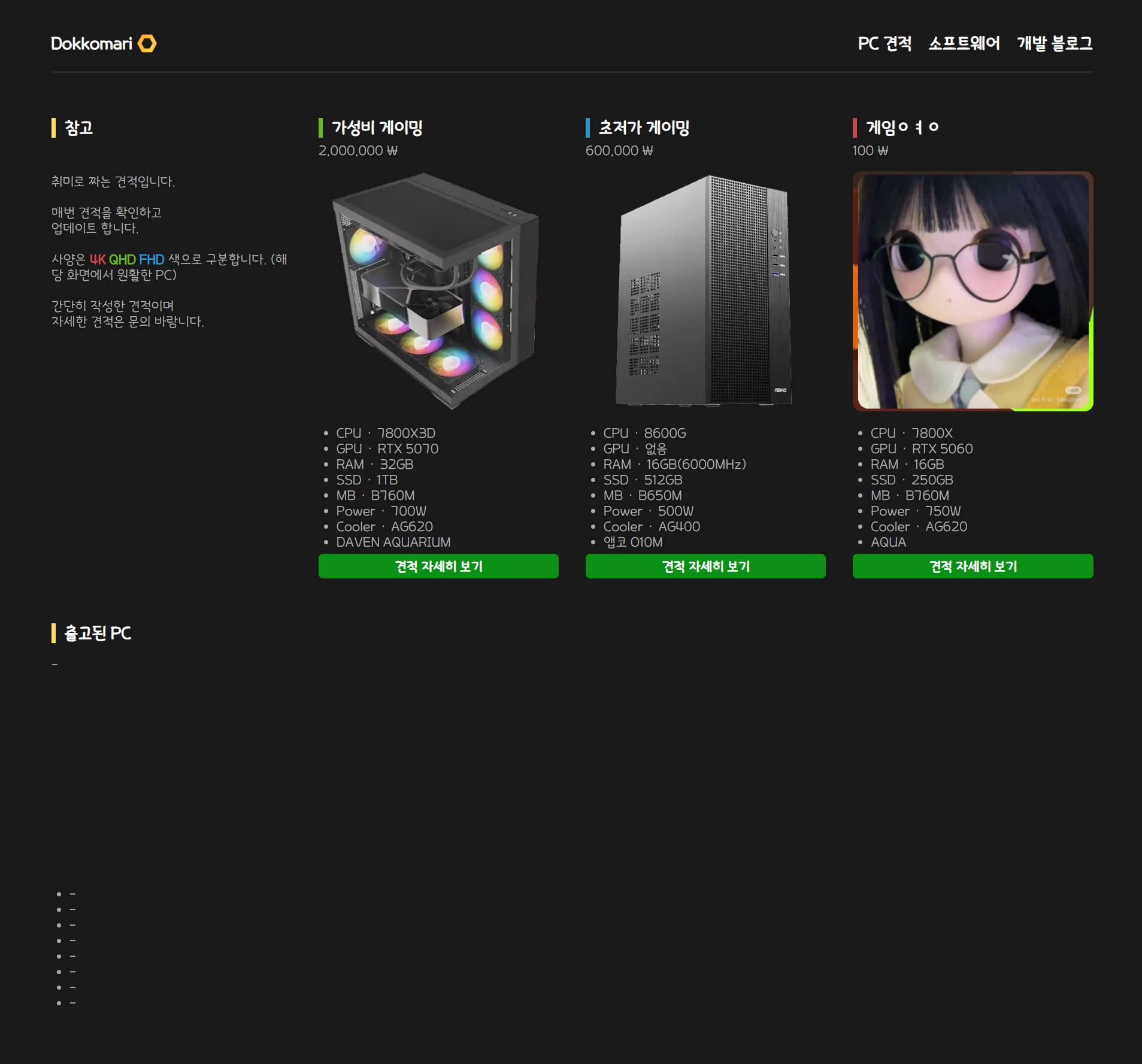Click the 출고된 PC section heading

pos(97,633)
